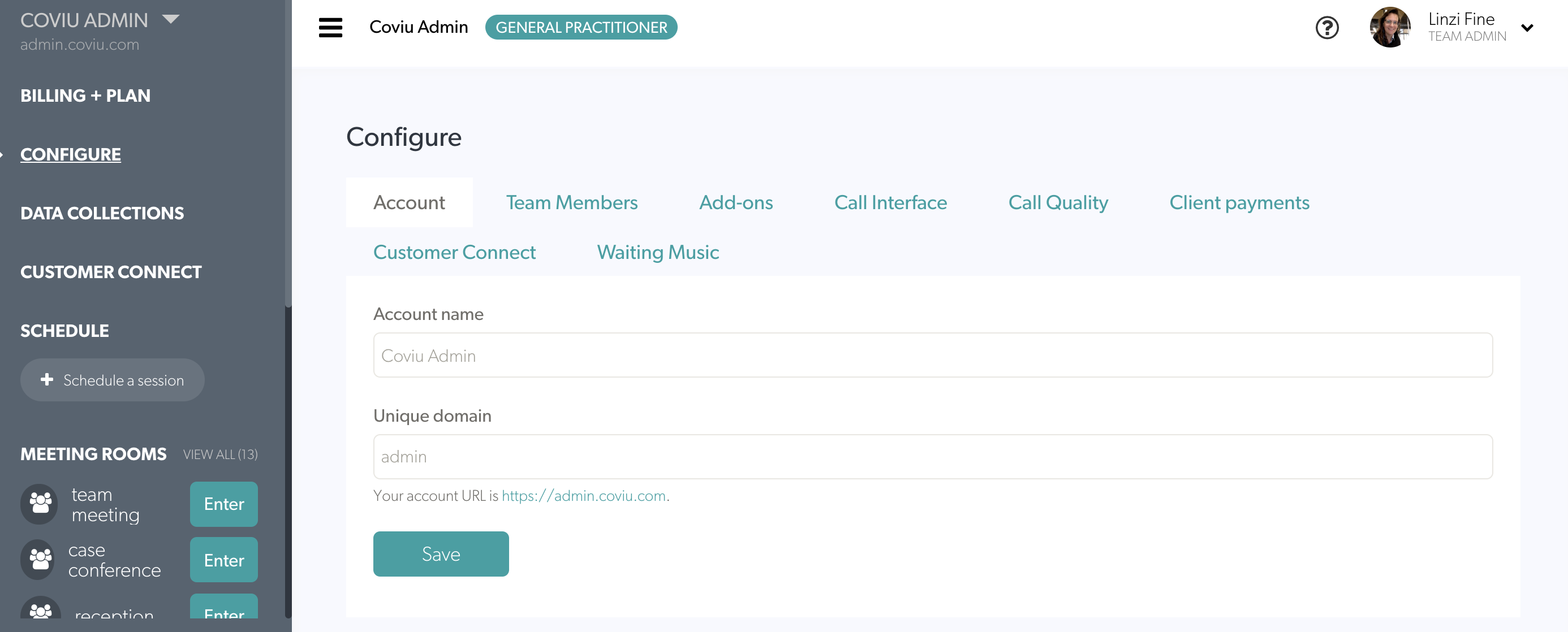Open Schedule in sidebar
The image size is (1568, 632).
click(64, 331)
